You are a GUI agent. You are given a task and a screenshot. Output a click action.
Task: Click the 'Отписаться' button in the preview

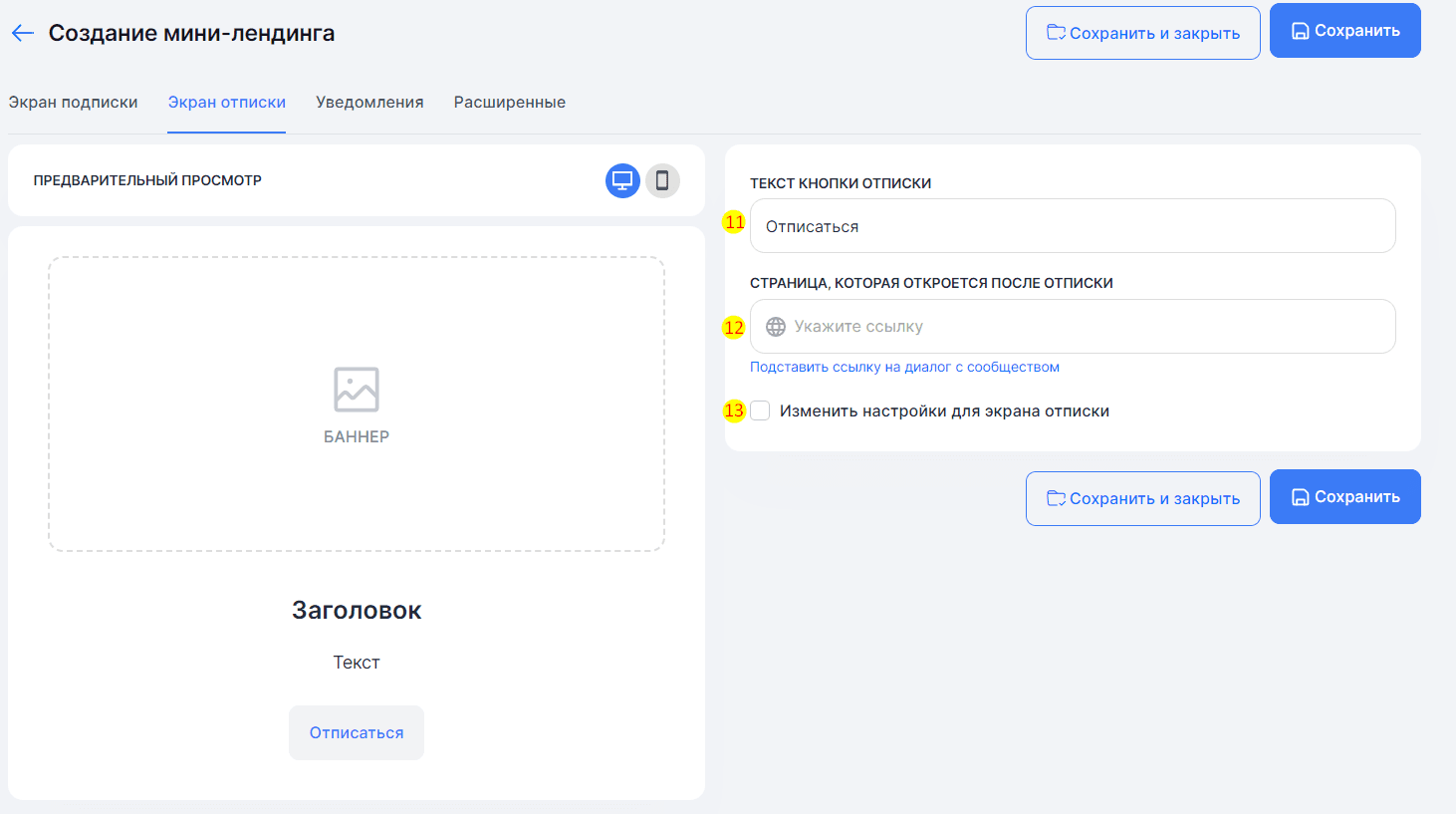point(357,733)
